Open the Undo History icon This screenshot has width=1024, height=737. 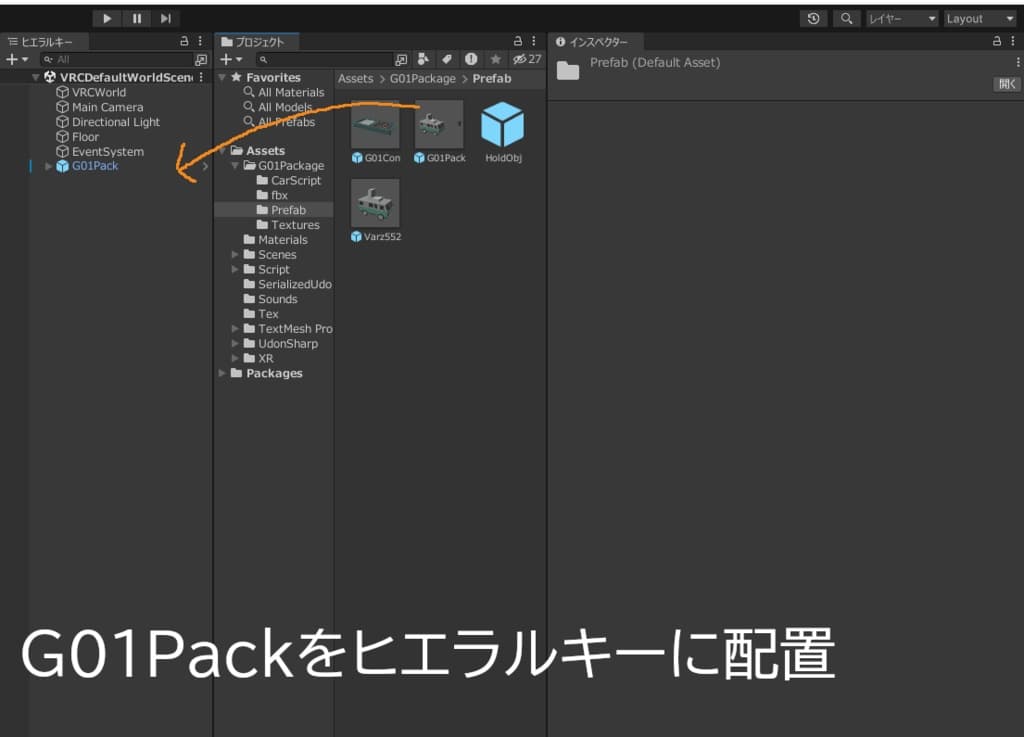(814, 18)
